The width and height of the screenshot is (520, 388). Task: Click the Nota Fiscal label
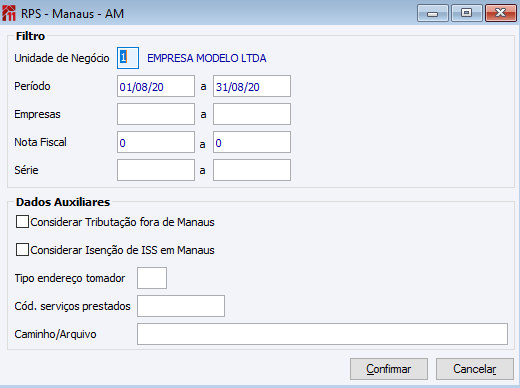40,142
